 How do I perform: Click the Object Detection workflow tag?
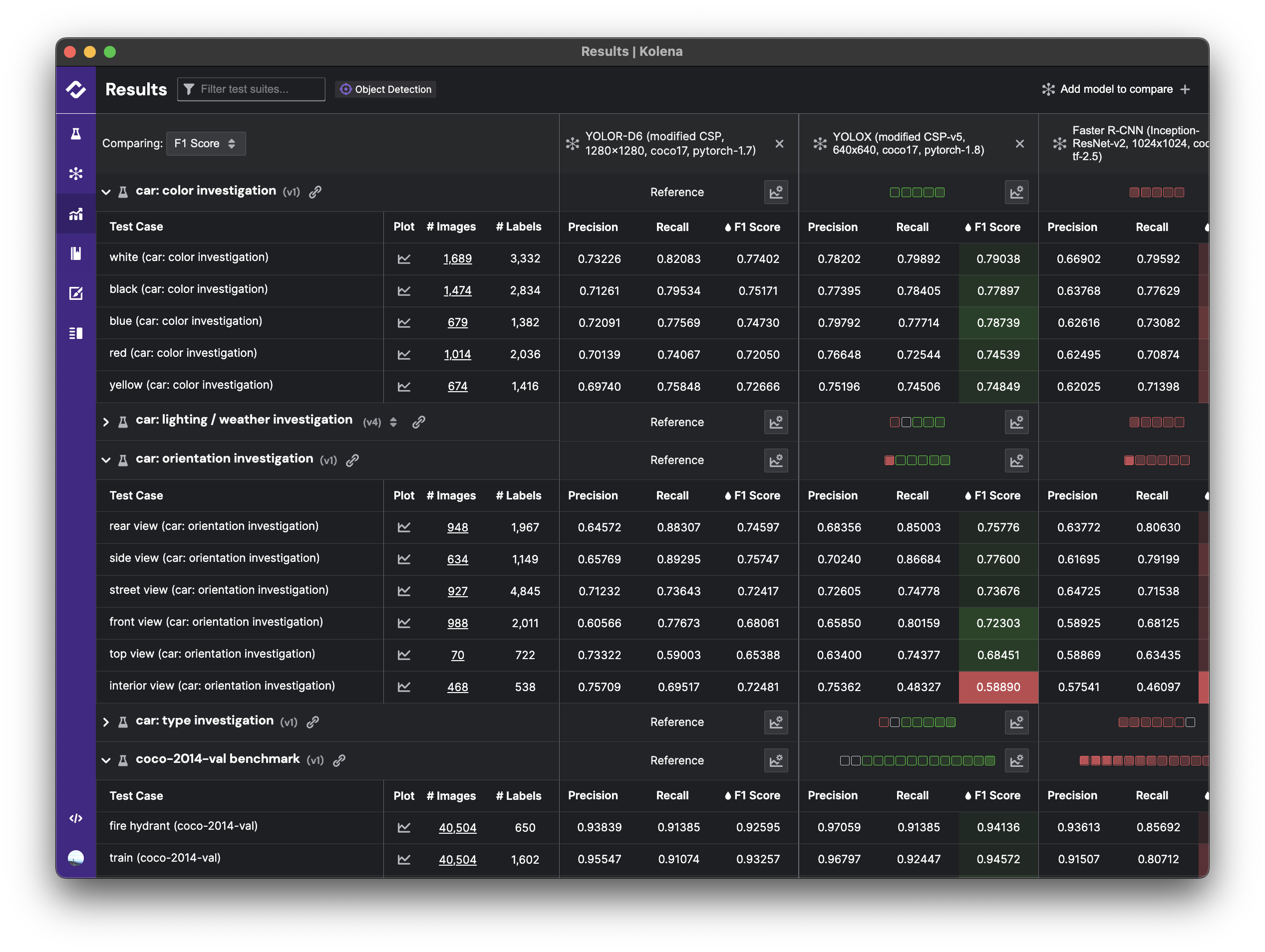[x=386, y=89]
